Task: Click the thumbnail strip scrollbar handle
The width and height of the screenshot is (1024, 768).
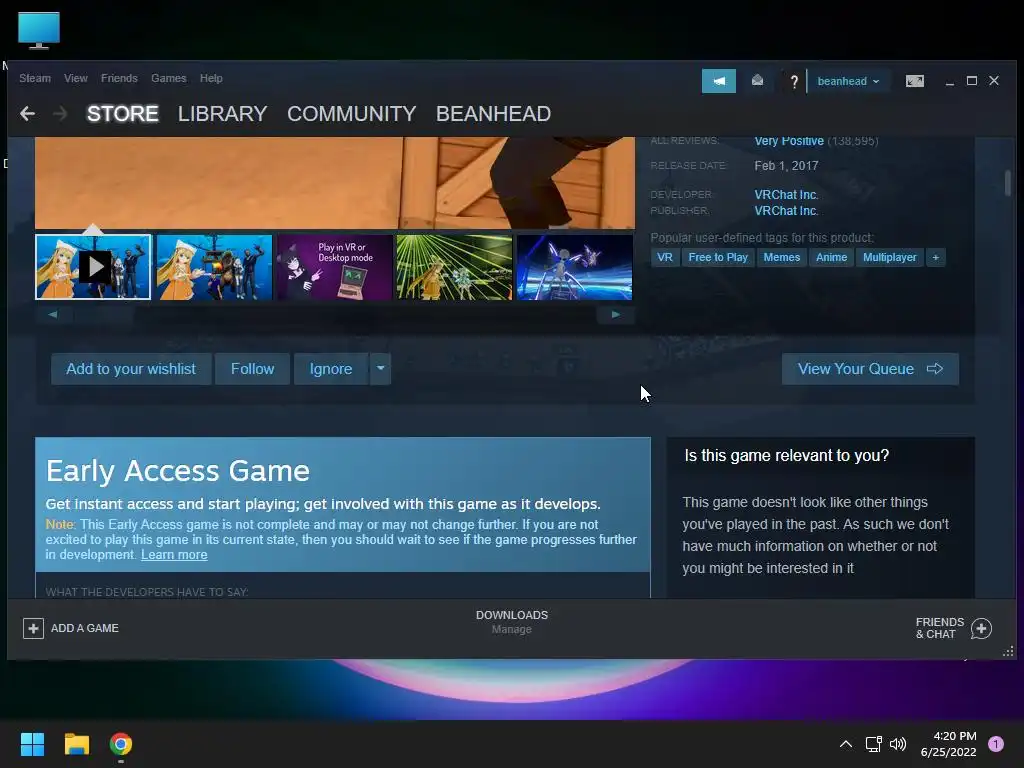Action: point(103,314)
